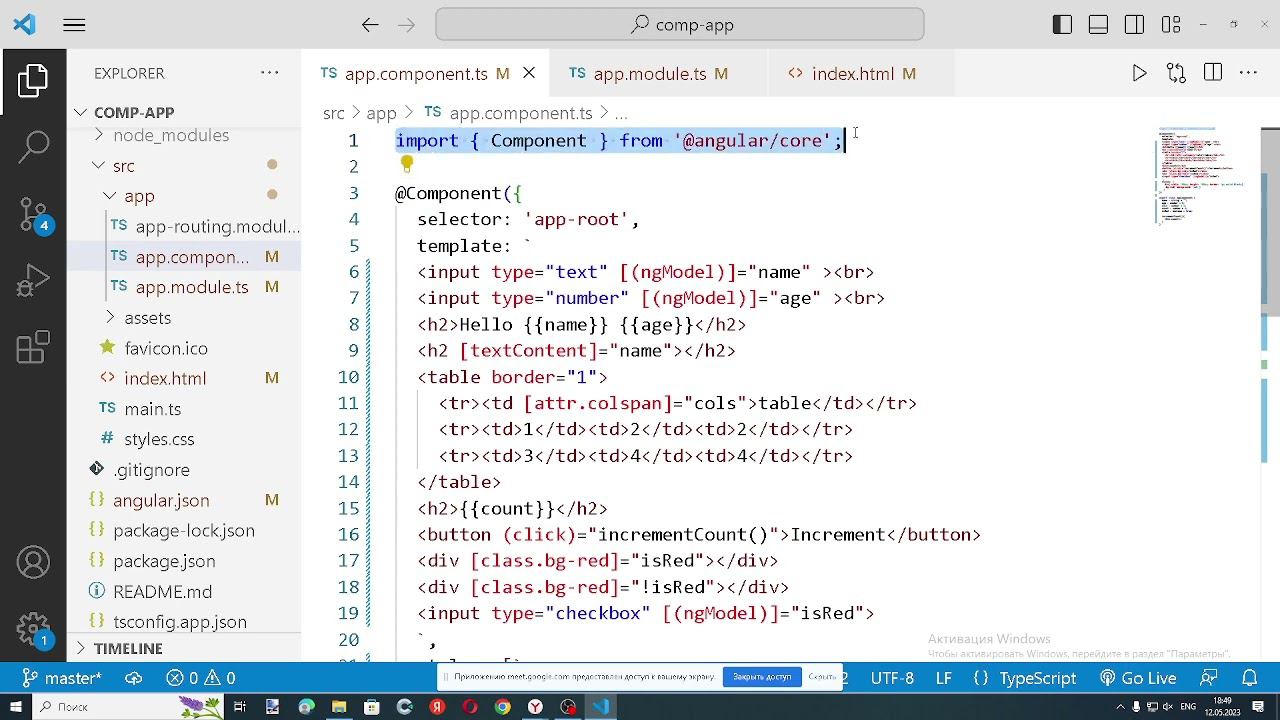The width and height of the screenshot is (1280, 720).
Task: Open editor More Actions ellipsis
Action: (x=1248, y=73)
